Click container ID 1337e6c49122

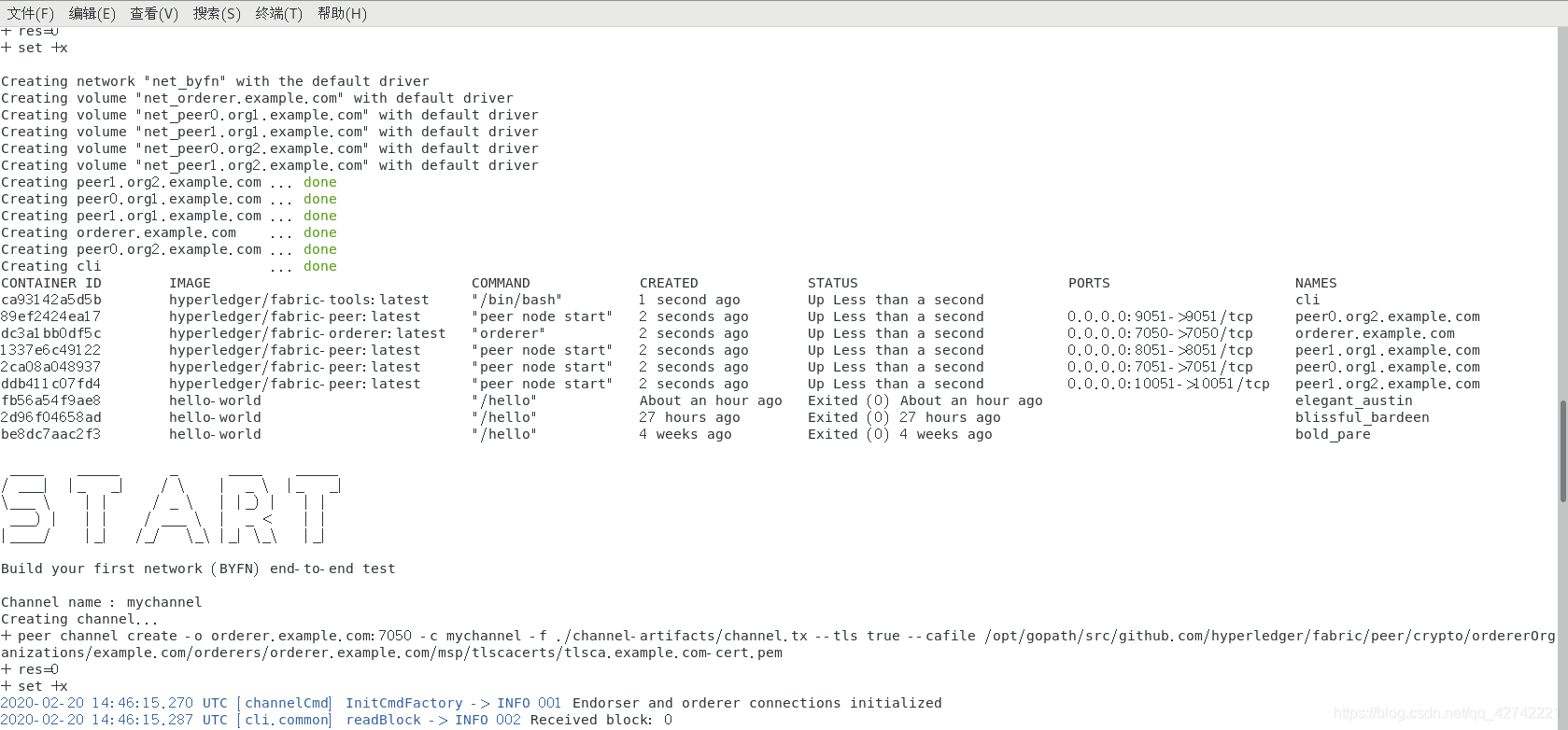(x=51, y=350)
